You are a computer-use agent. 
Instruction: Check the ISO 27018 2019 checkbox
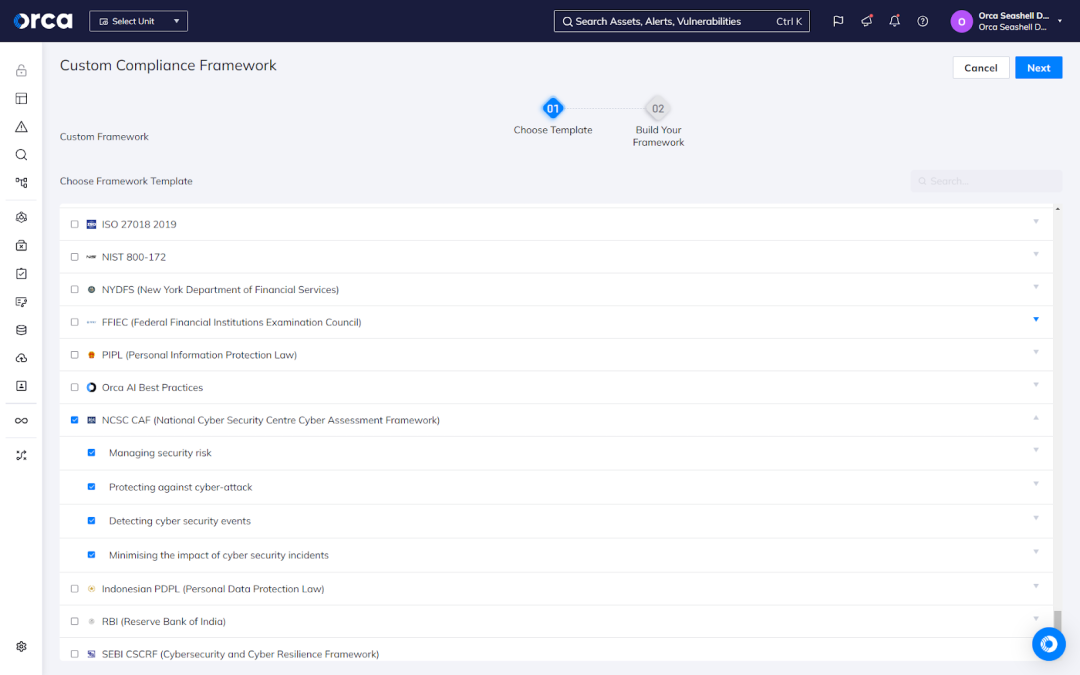pyautogui.click(x=74, y=225)
